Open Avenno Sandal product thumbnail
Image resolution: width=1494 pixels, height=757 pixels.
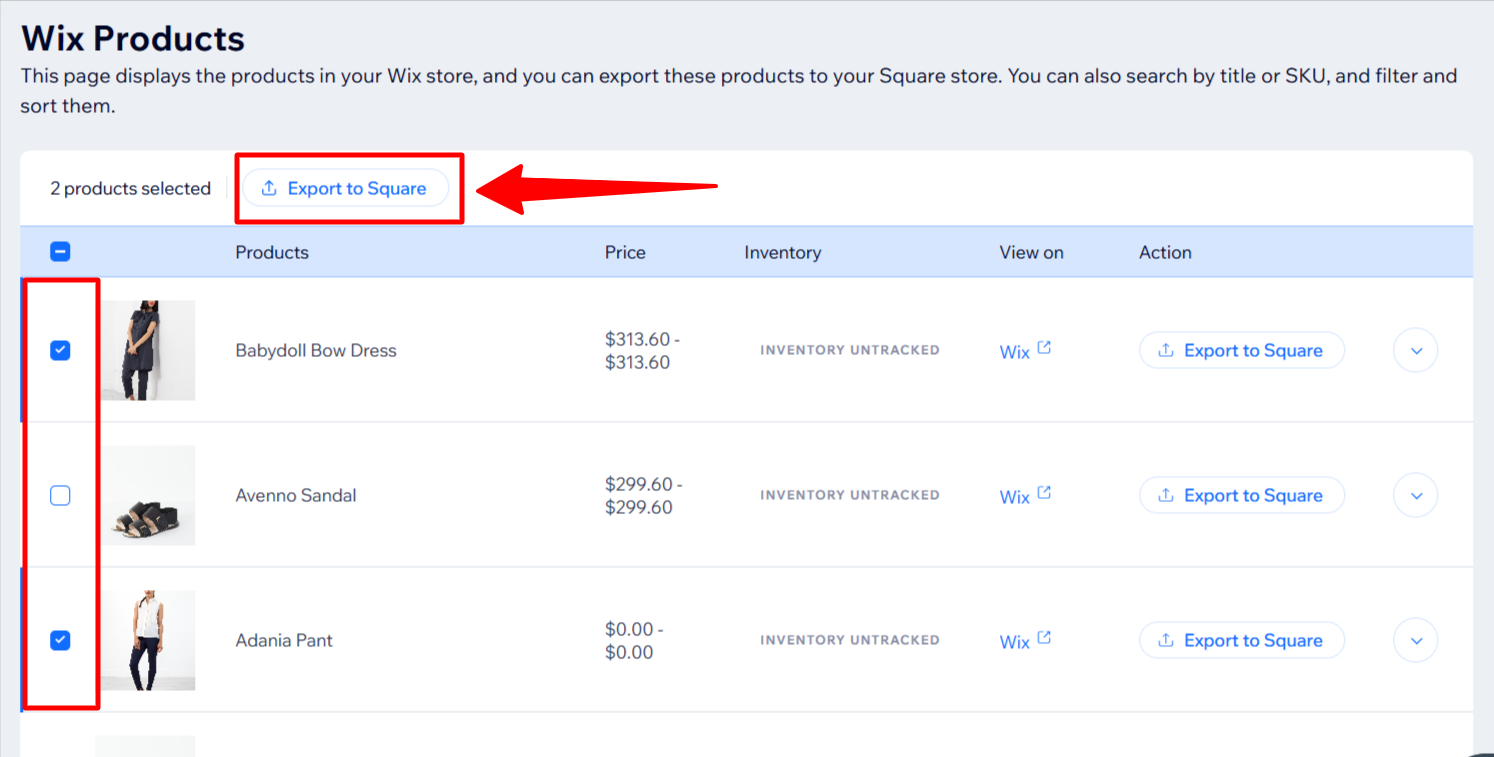148,495
